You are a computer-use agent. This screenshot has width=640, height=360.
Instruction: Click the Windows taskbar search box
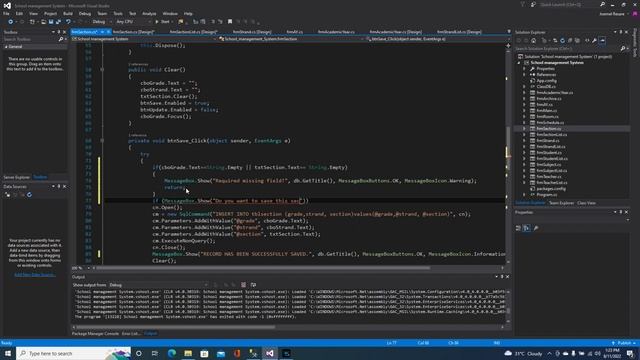(73, 353)
